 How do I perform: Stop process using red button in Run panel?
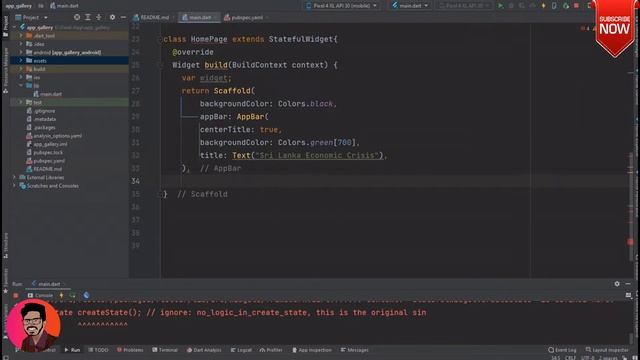coord(16,296)
